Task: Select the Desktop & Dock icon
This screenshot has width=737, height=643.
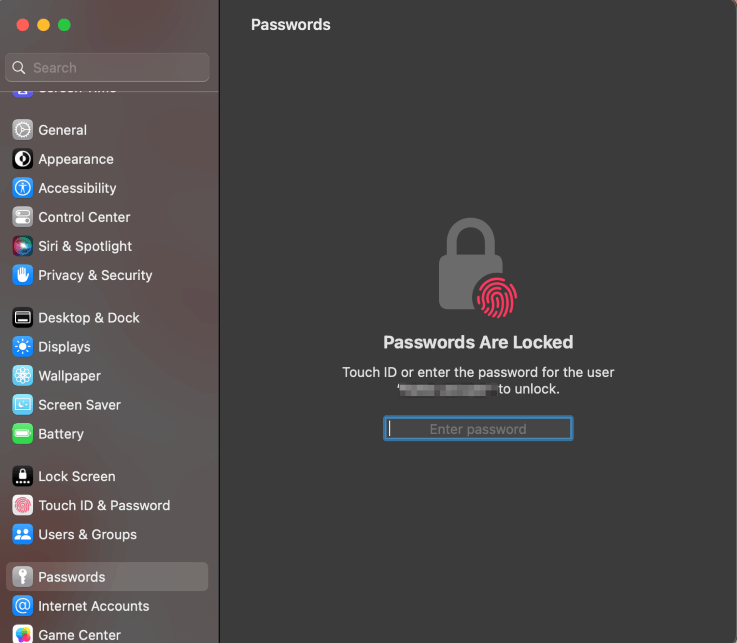Action: (22, 318)
